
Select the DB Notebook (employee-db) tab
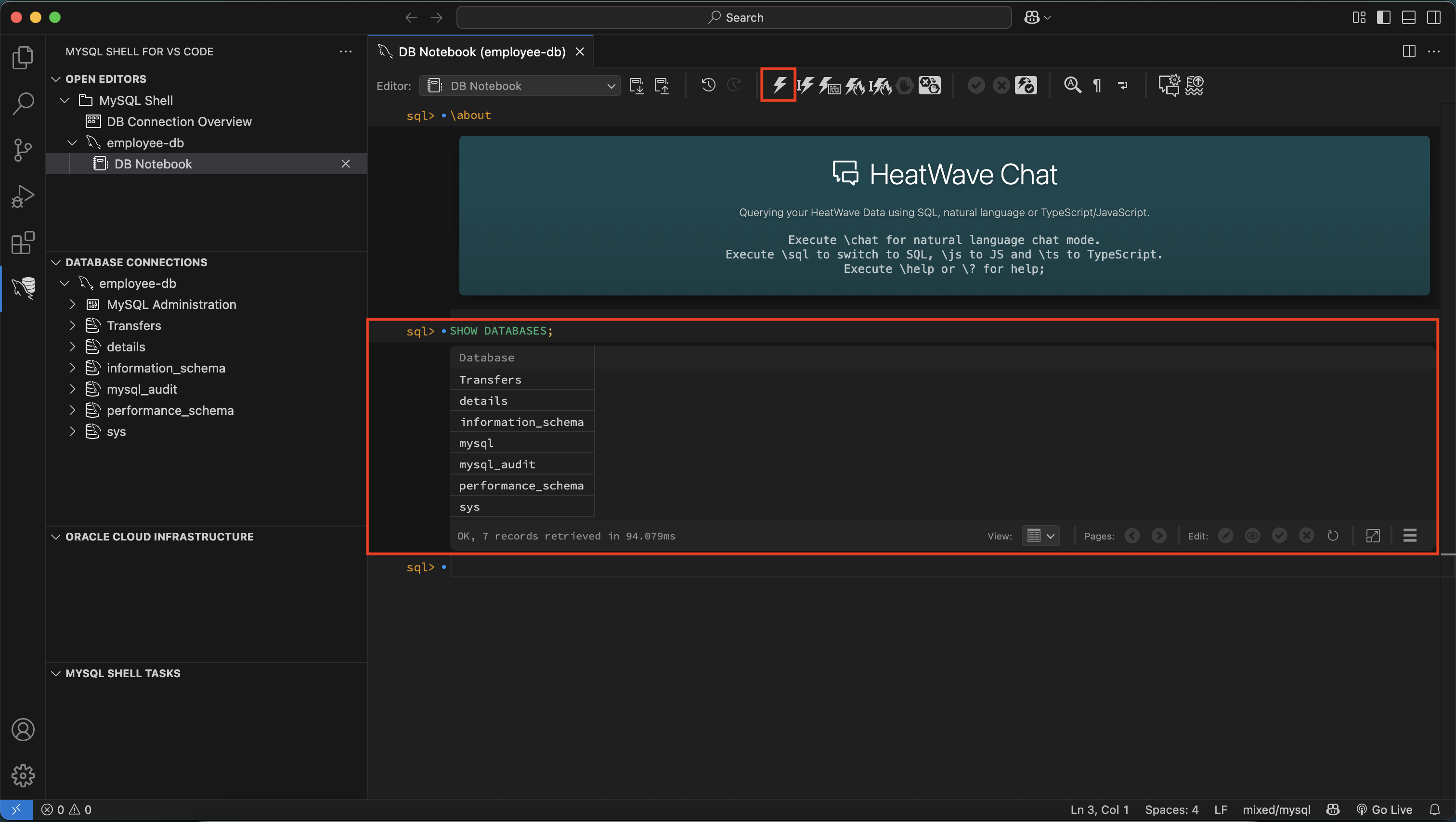coord(481,52)
